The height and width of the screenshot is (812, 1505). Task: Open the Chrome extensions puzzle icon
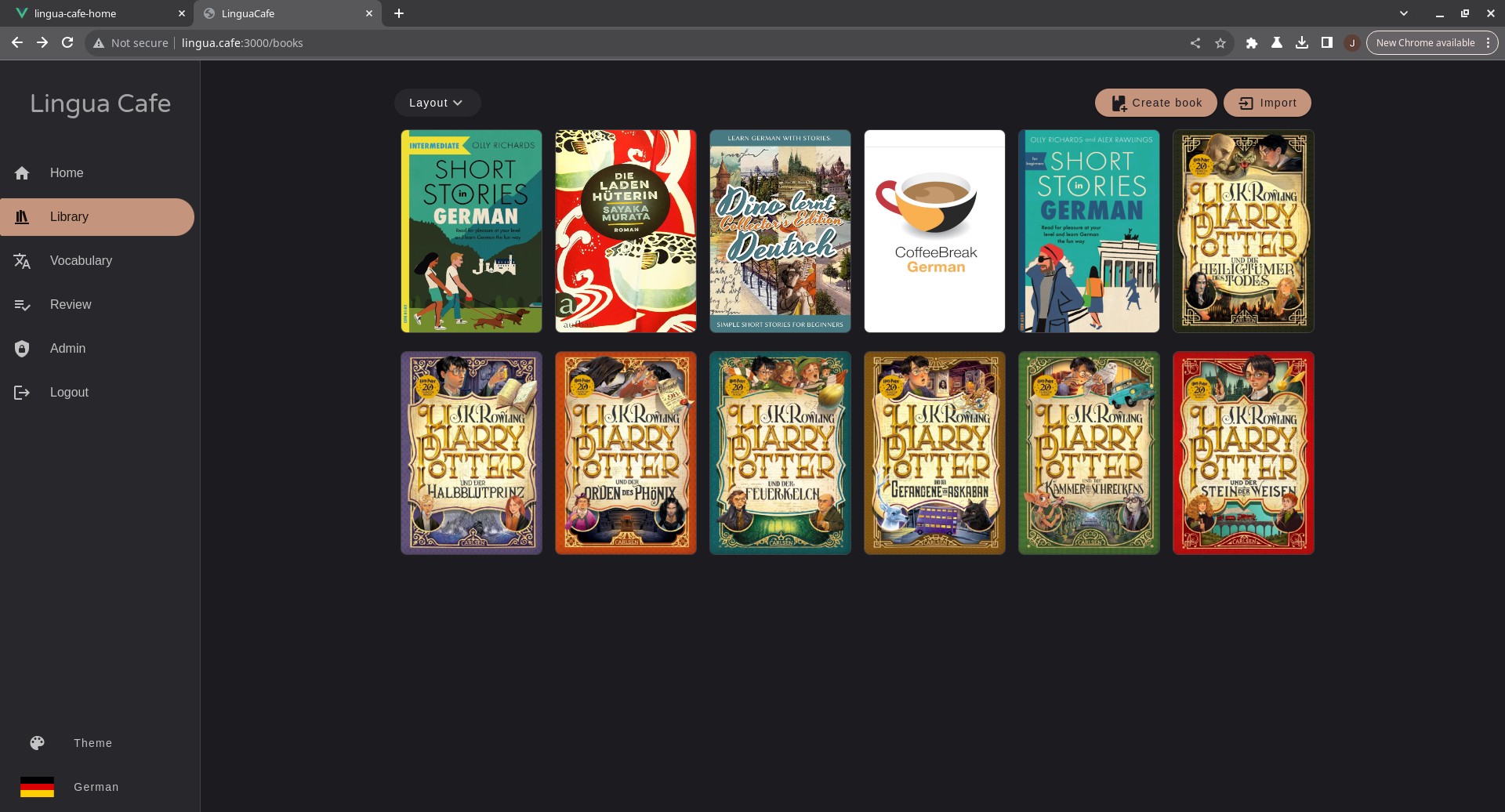click(x=1252, y=43)
